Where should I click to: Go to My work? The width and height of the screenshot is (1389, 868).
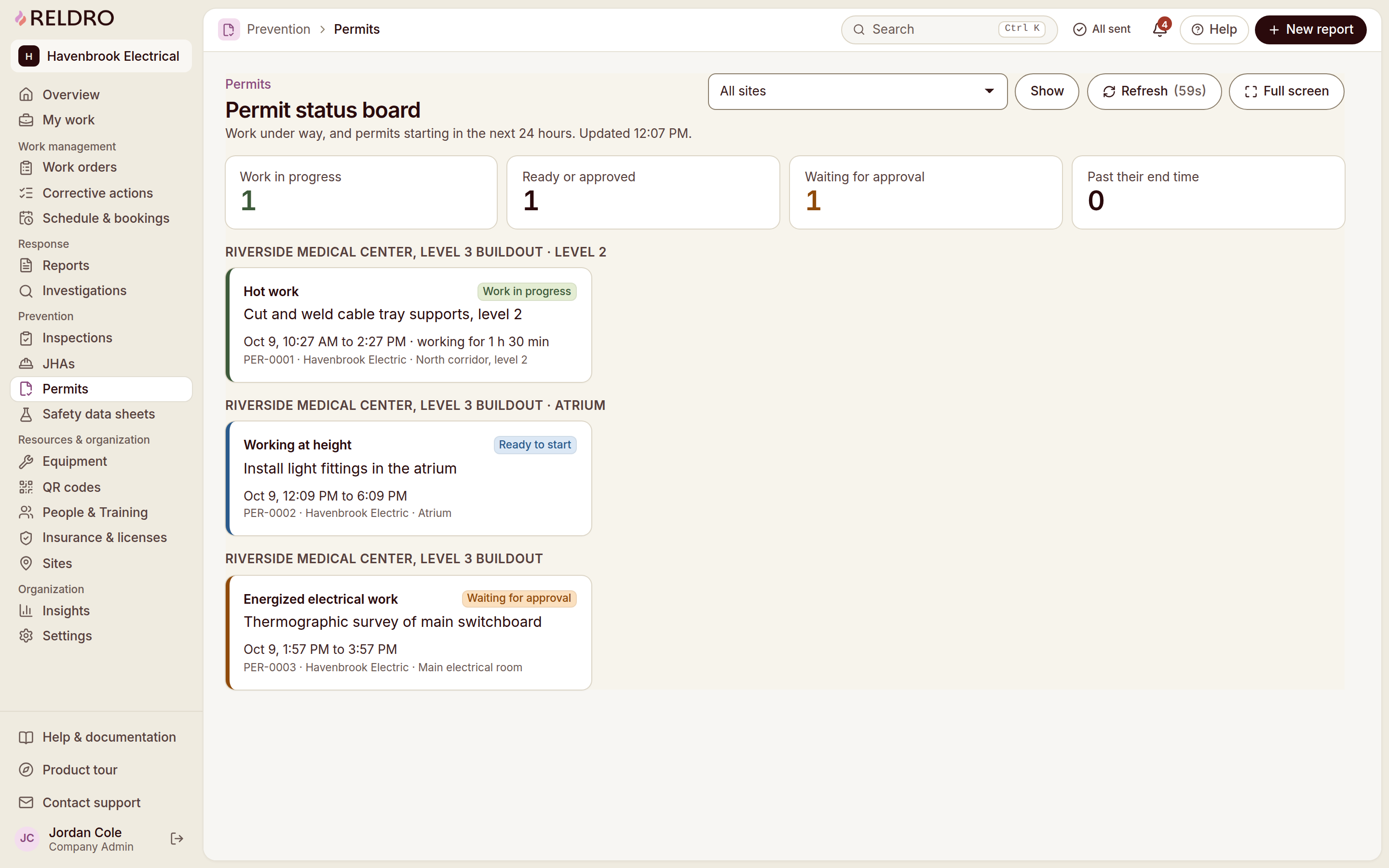[101, 120]
